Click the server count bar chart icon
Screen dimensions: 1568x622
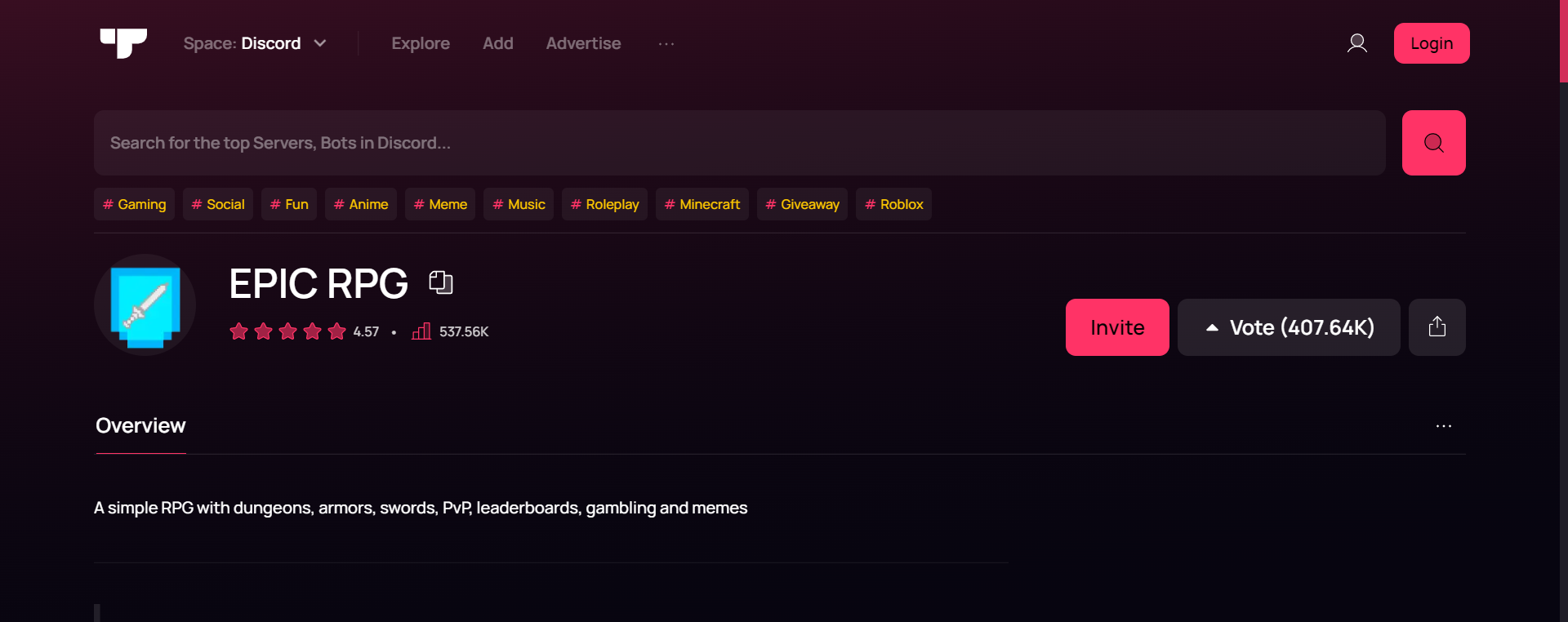coord(421,331)
